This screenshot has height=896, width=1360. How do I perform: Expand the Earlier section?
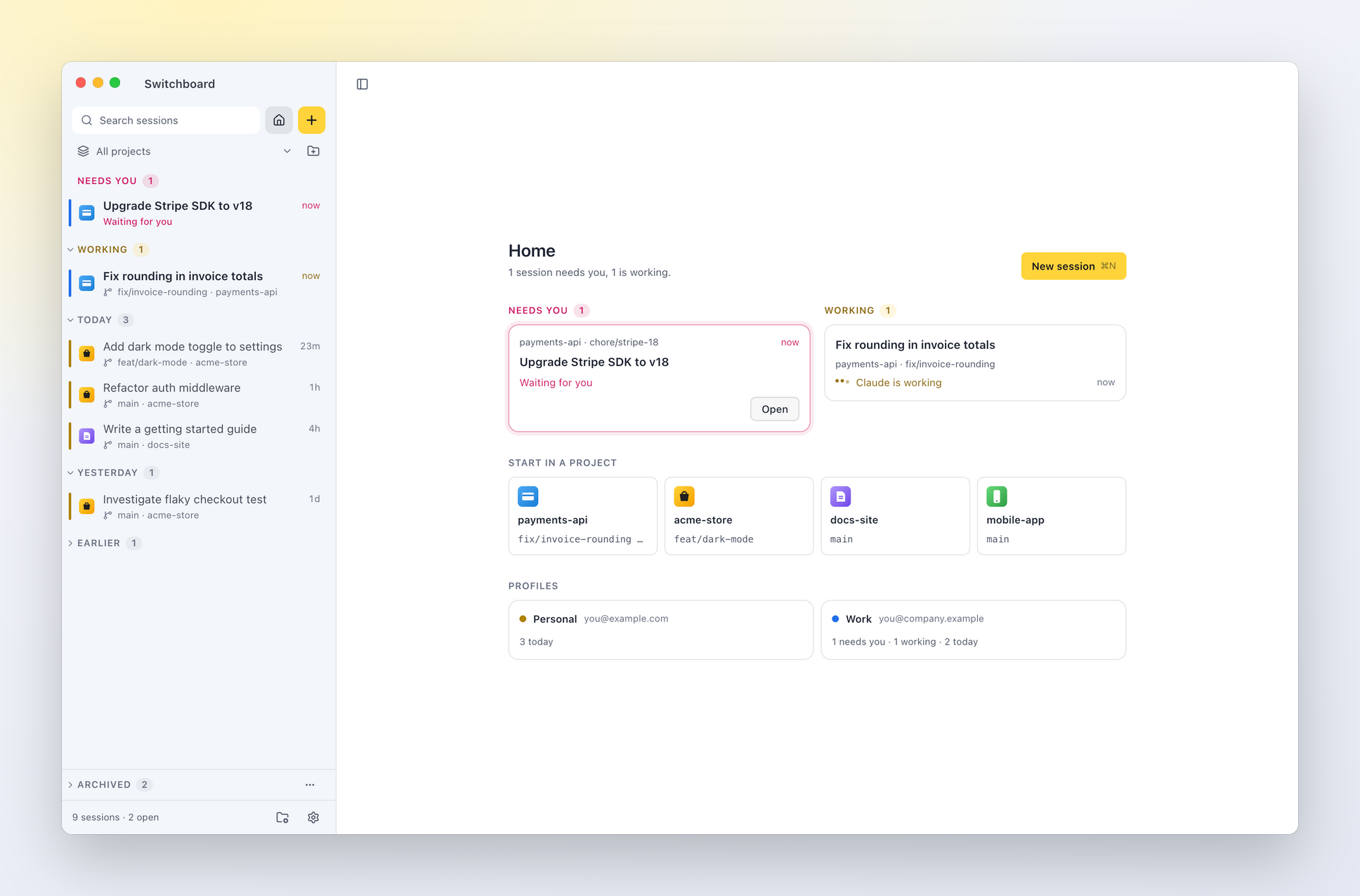click(70, 543)
